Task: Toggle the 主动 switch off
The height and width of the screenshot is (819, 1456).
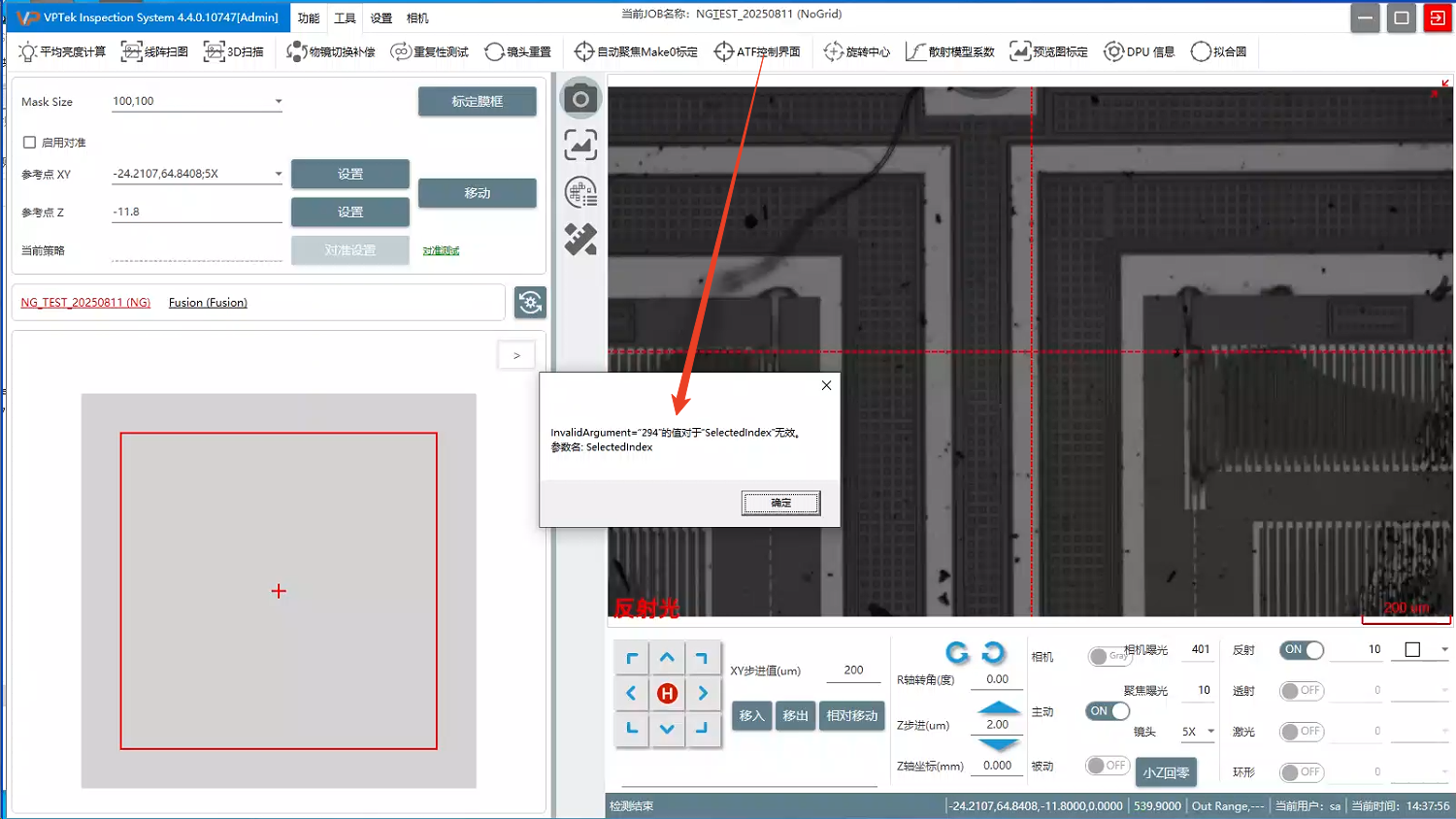Action: 1108,711
